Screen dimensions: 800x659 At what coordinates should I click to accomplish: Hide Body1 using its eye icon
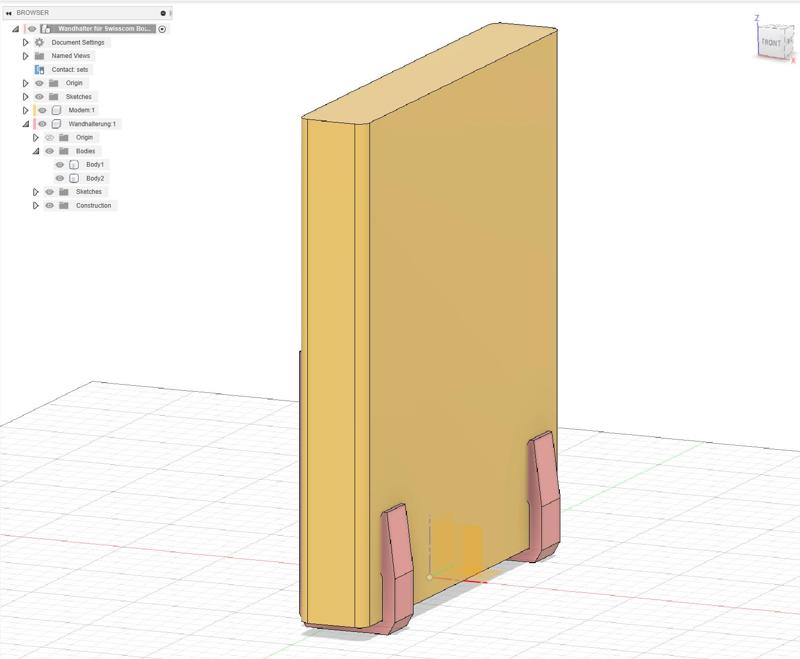60,165
